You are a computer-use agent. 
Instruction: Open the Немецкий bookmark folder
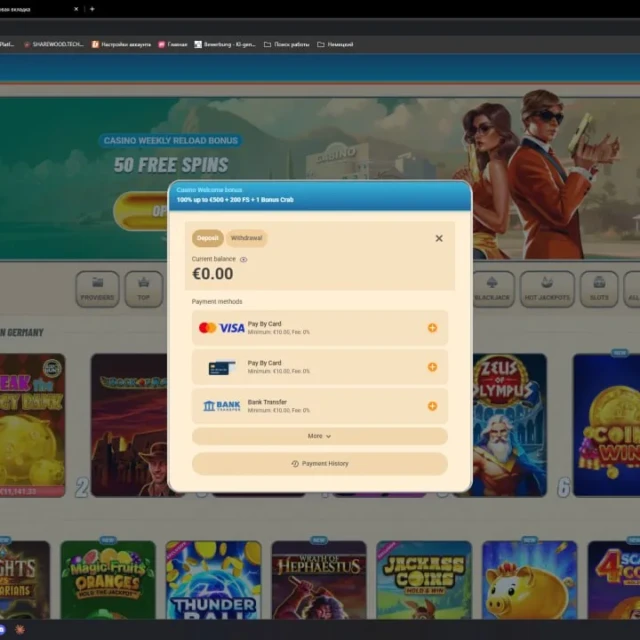point(335,44)
